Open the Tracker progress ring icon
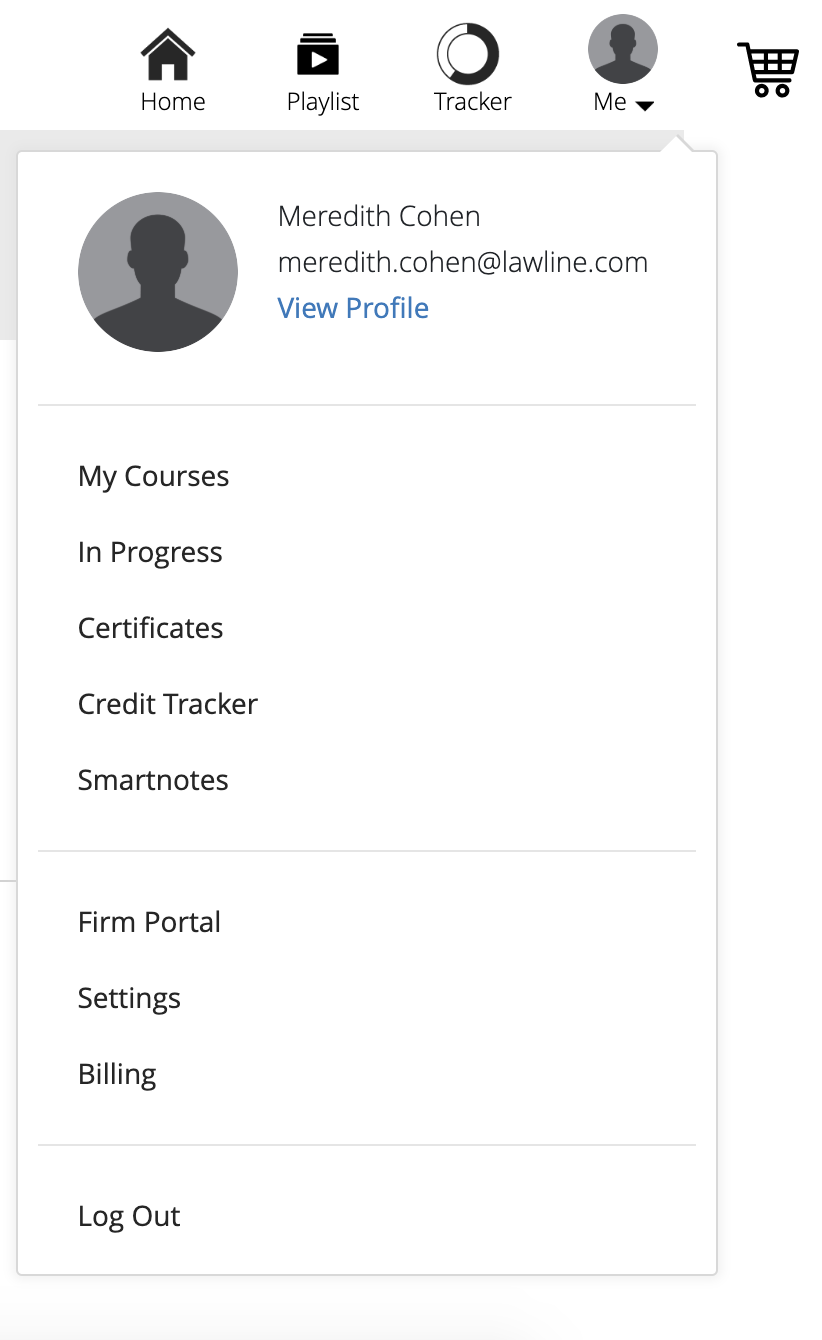Viewport: 822px width, 1340px height. (468, 54)
